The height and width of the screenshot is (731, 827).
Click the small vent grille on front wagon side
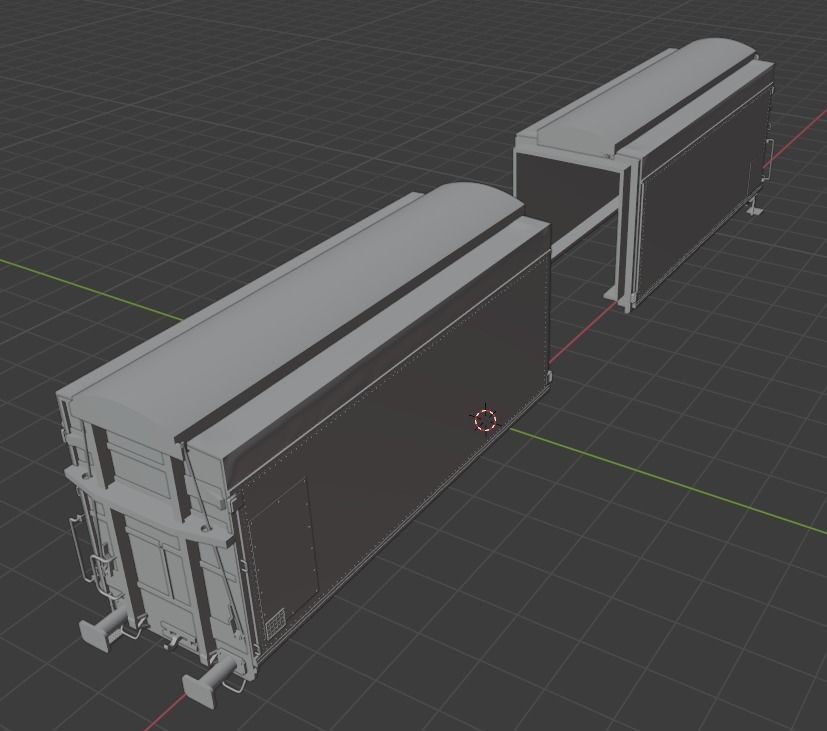[276, 624]
